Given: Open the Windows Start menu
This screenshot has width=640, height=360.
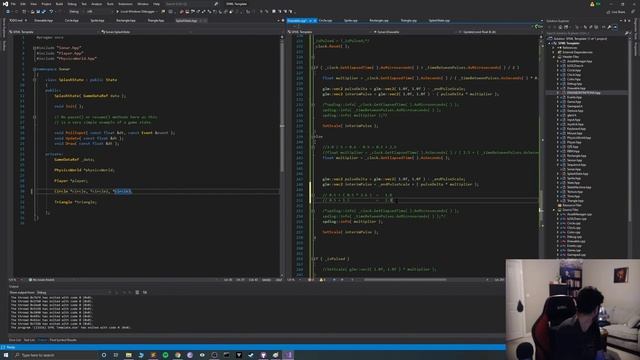Looking at the screenshot, I should click(6, 355).
